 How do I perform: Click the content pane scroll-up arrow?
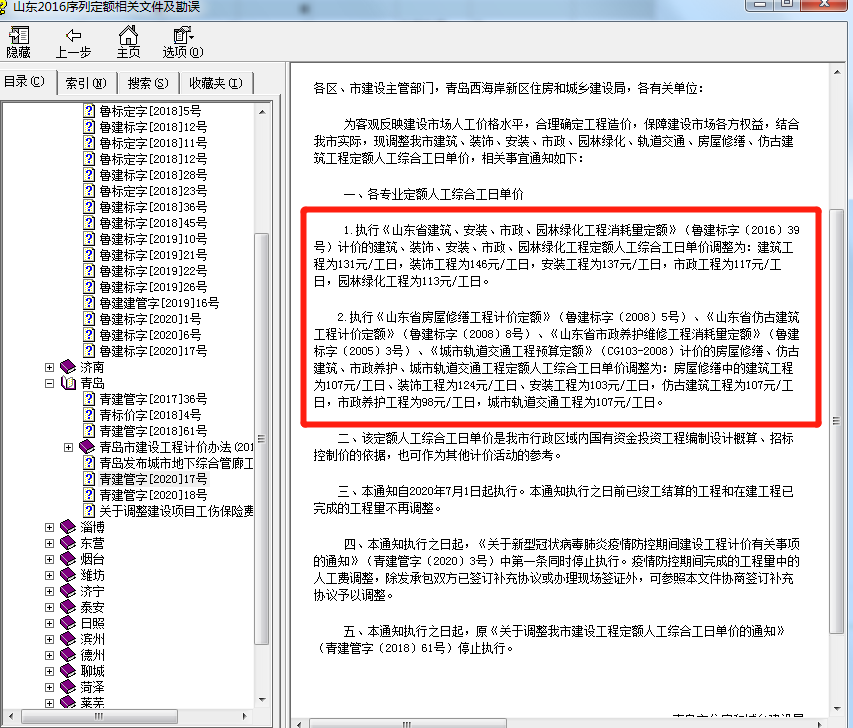tap(837, 72)
